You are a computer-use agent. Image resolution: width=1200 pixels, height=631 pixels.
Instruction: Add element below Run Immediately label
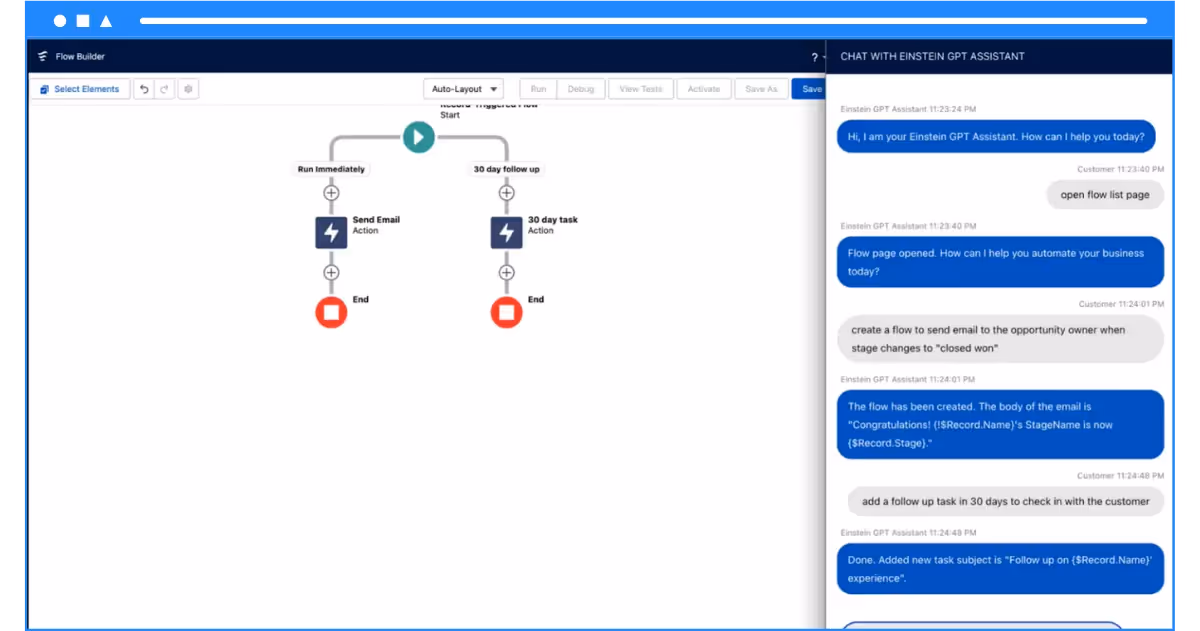pos(331,193)
